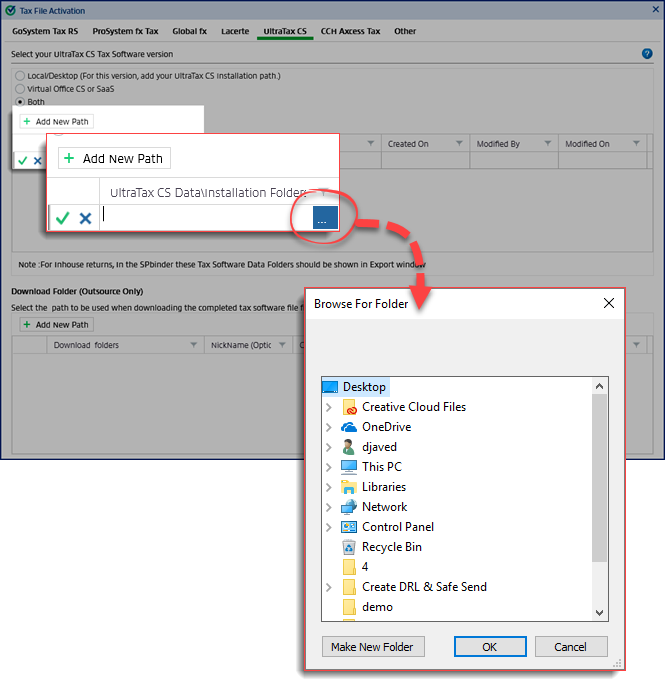Click the blue help question mark icon
Viewport: 665px width, 686px height.
pos(647,53)
